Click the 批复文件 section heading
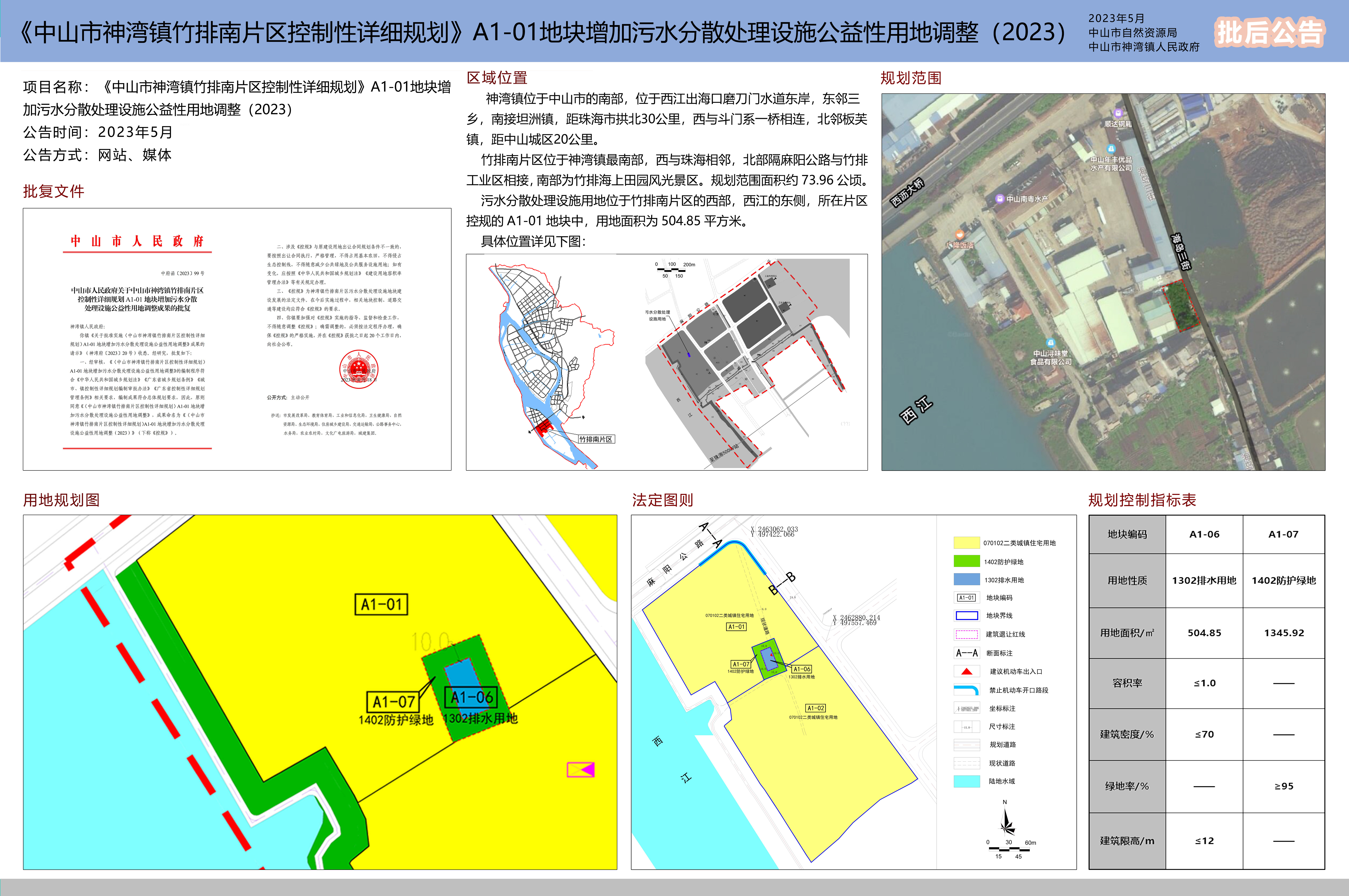The width and height of the screenshot is (1349, 896). [54, 191]
